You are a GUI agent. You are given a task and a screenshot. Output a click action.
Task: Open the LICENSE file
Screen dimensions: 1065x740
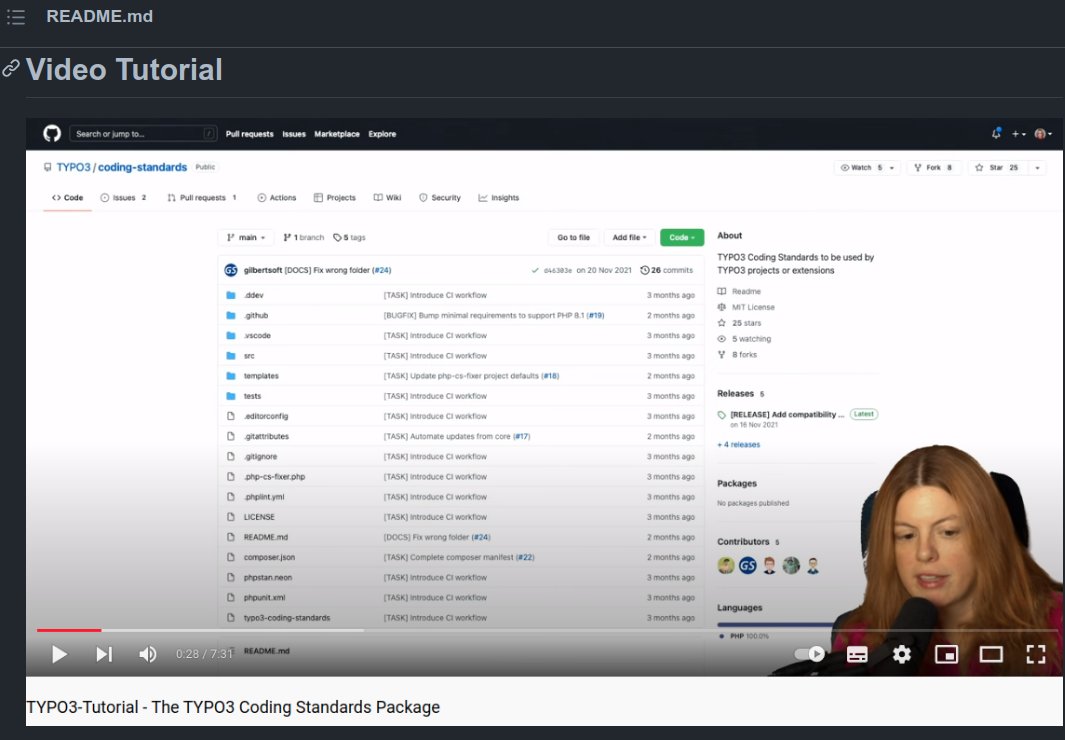click(259, 517)
